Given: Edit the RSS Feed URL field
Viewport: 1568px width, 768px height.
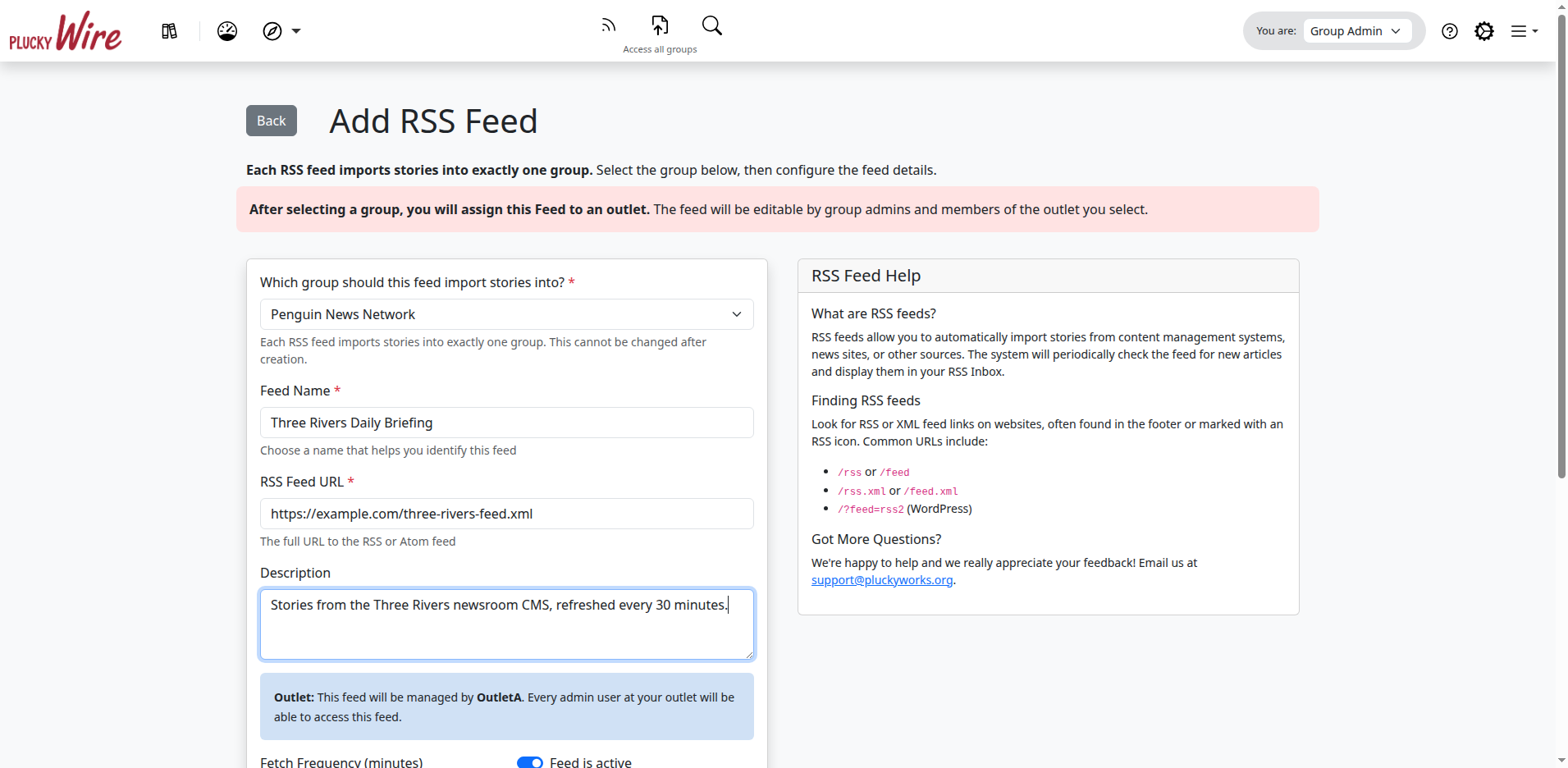Looking at the screenshot, I should pos(507,514).
